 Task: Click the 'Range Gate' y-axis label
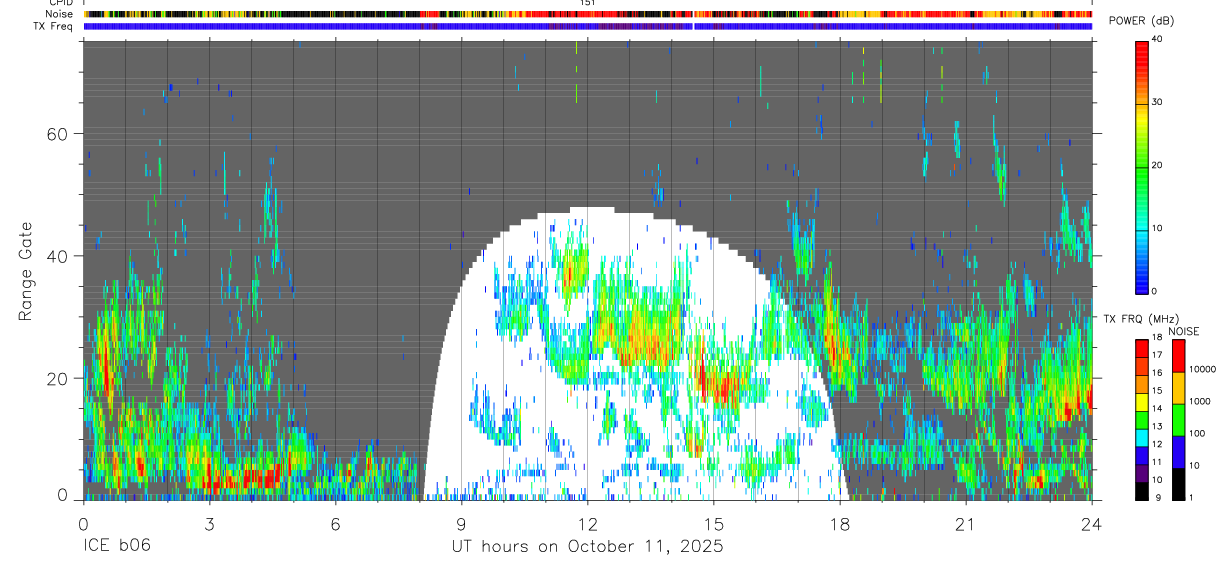click(26, 271)
